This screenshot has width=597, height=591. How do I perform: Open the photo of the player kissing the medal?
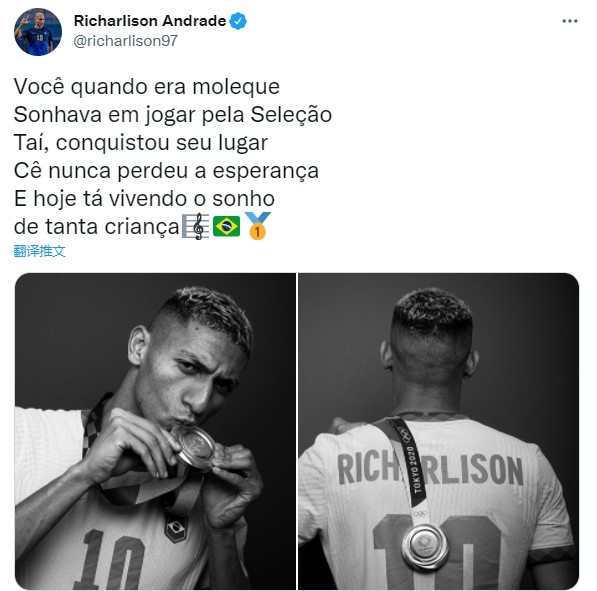click(155, 431)
